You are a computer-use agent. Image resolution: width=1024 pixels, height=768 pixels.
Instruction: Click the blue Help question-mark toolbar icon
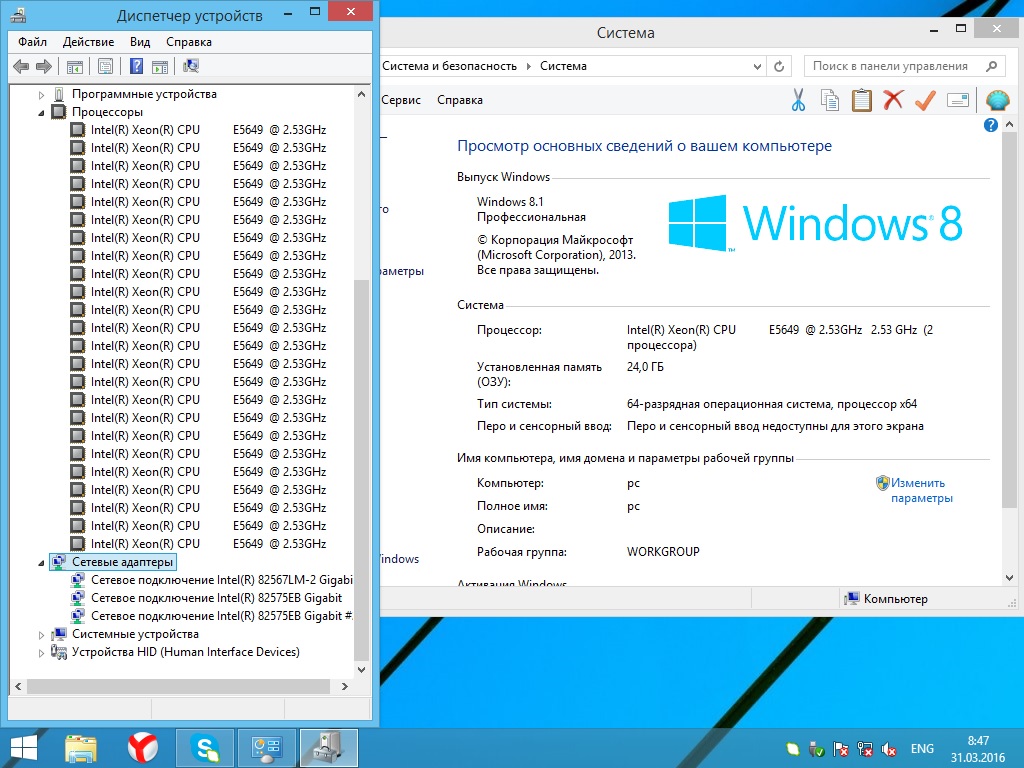(x=136, y=66)
